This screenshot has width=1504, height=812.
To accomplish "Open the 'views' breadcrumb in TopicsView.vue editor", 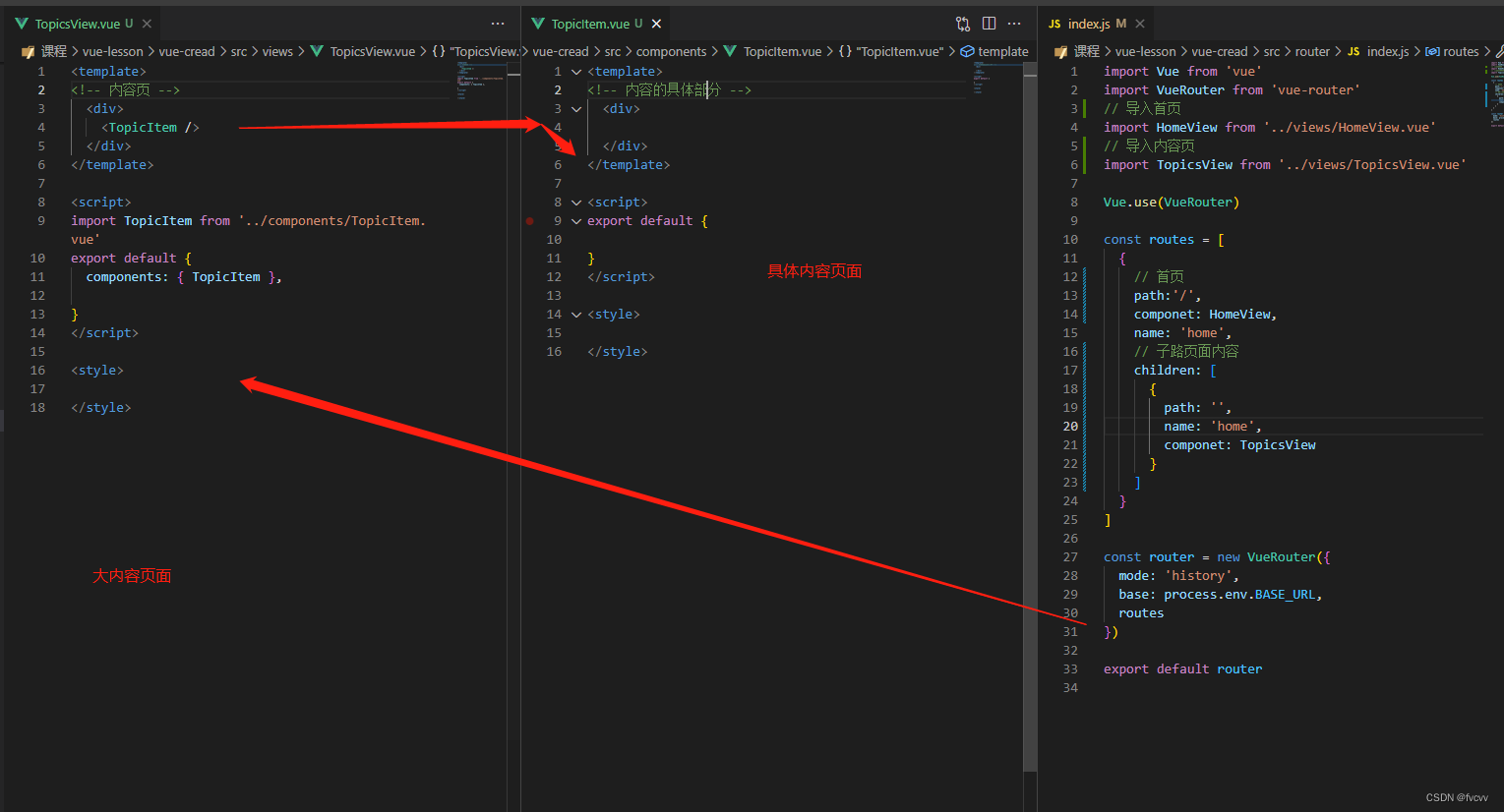I will (277, 51).
